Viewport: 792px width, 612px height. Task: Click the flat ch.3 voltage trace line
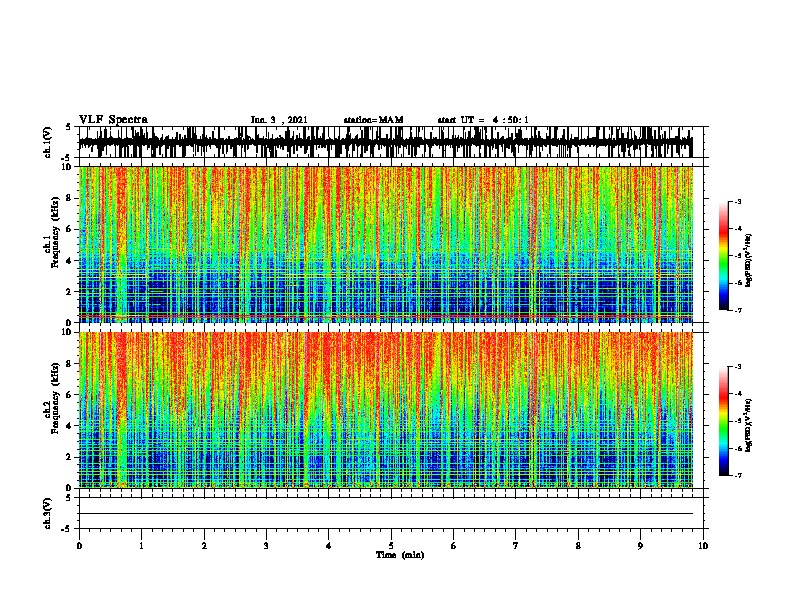point(386,514)
